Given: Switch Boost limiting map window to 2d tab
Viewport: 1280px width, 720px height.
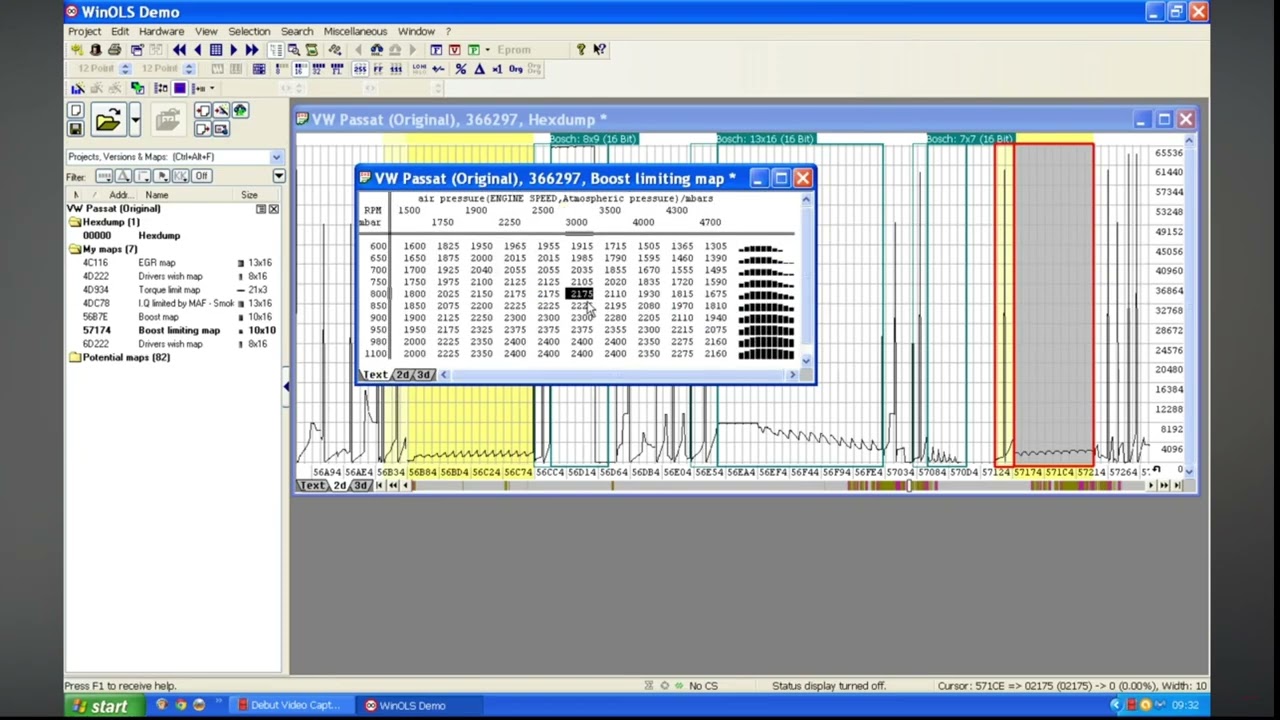Looking at the screenshot, I should pyautogui.click(x=403, y=375).
